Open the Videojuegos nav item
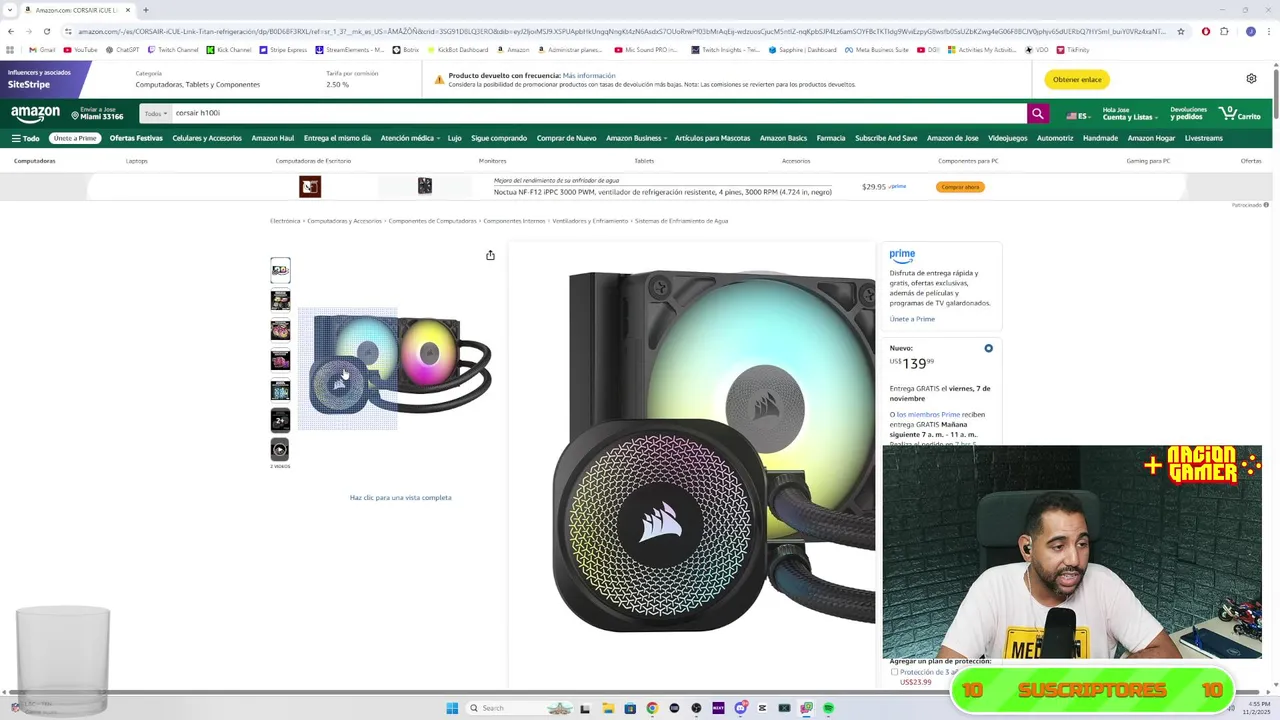 1007,138
